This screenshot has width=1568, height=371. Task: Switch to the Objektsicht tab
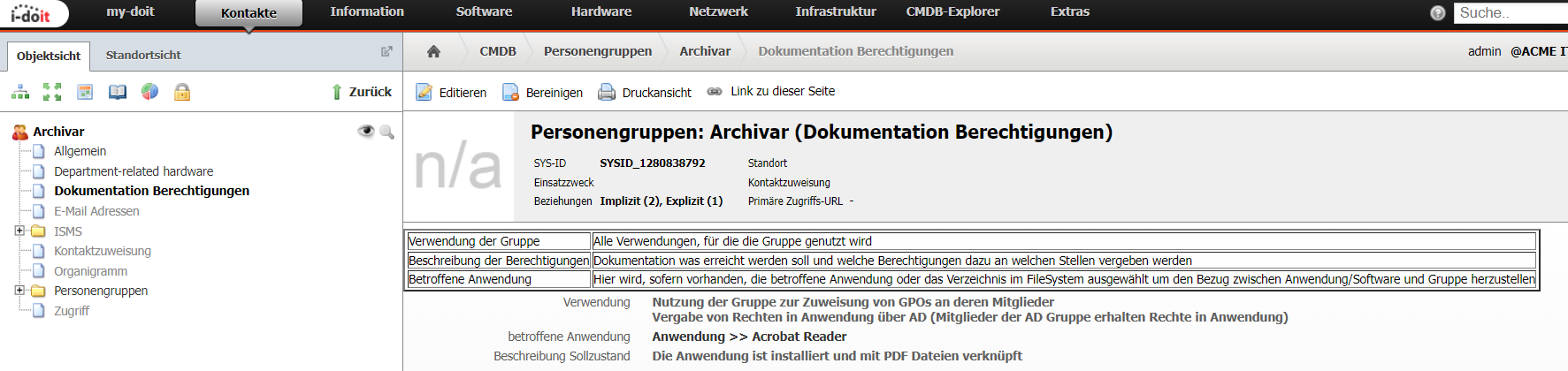pyautogui.click(x=49, y=56)
